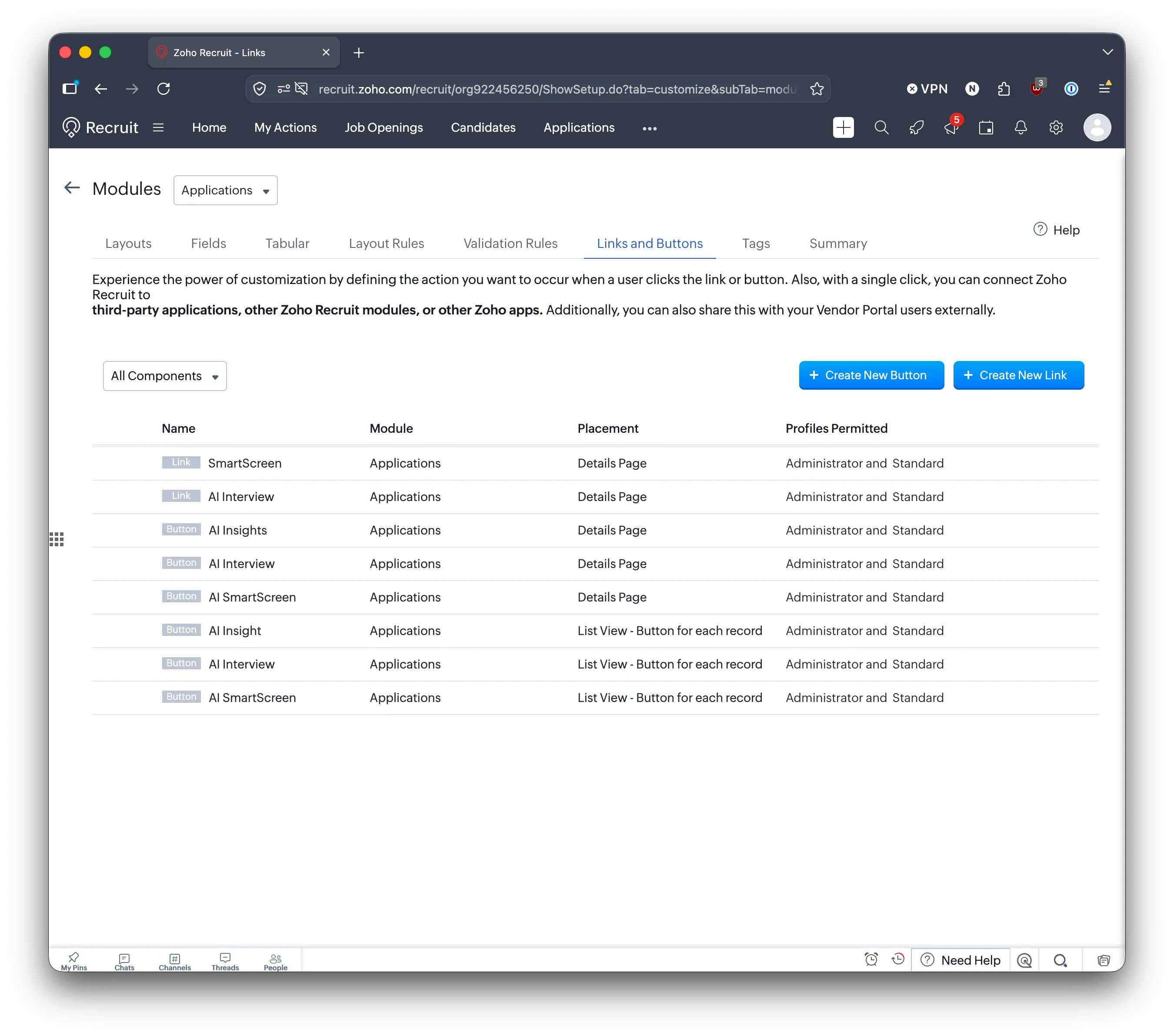
Task: Switch to the Layouts tab
Action: pyautogui.click(x=128, y=244)
